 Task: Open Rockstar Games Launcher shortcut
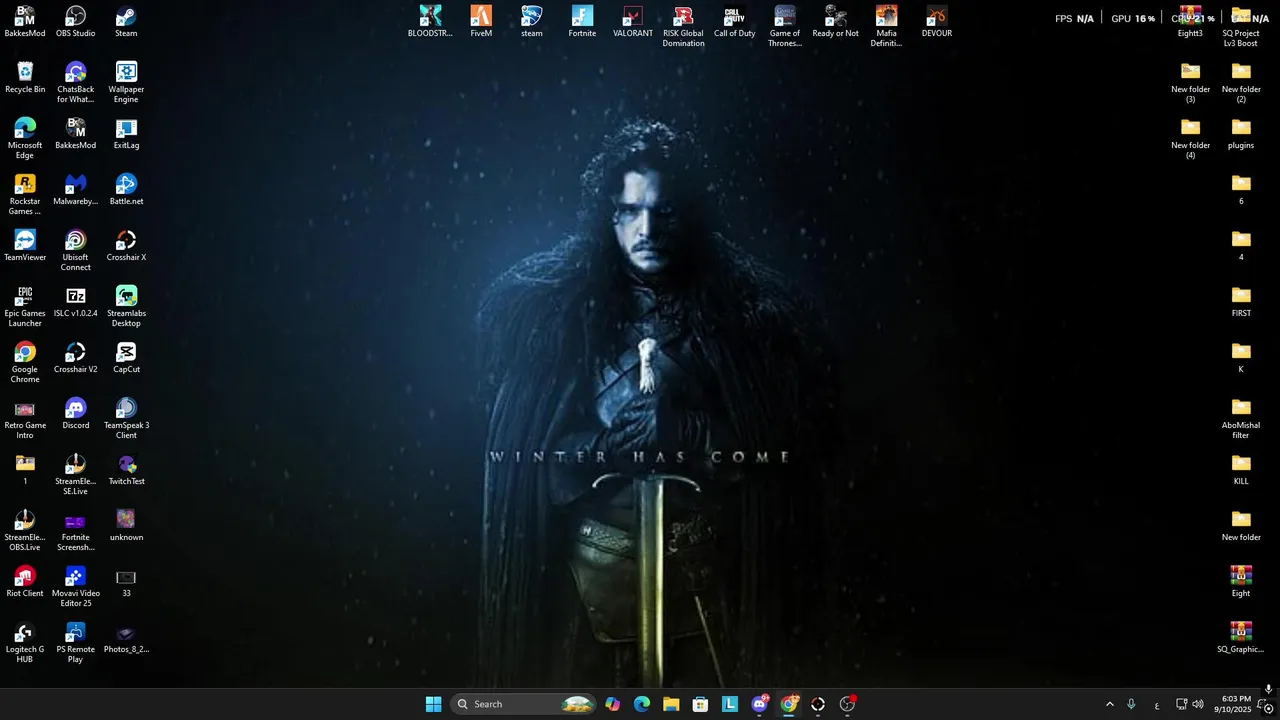pos(25,195)
